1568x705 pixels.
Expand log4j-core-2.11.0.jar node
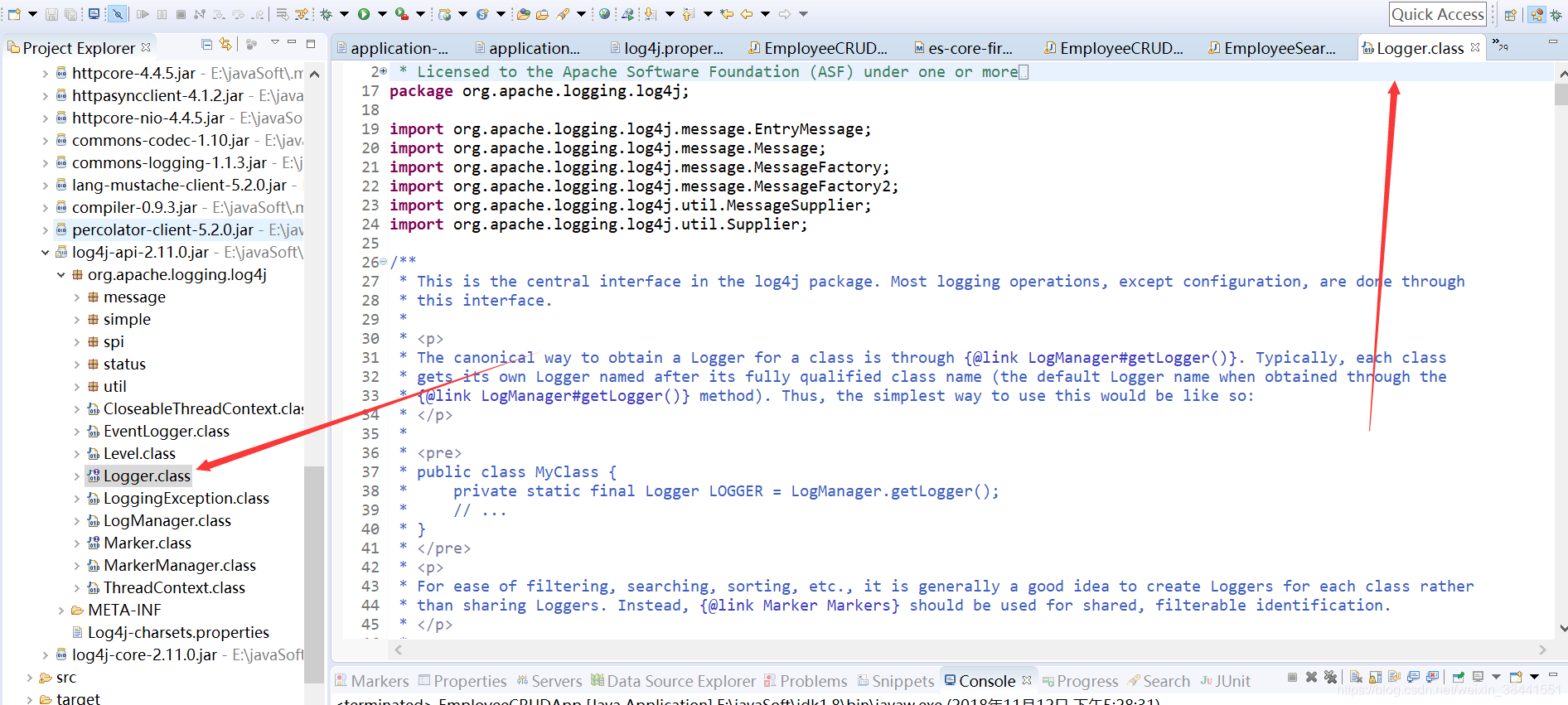[x=46, y=654]
